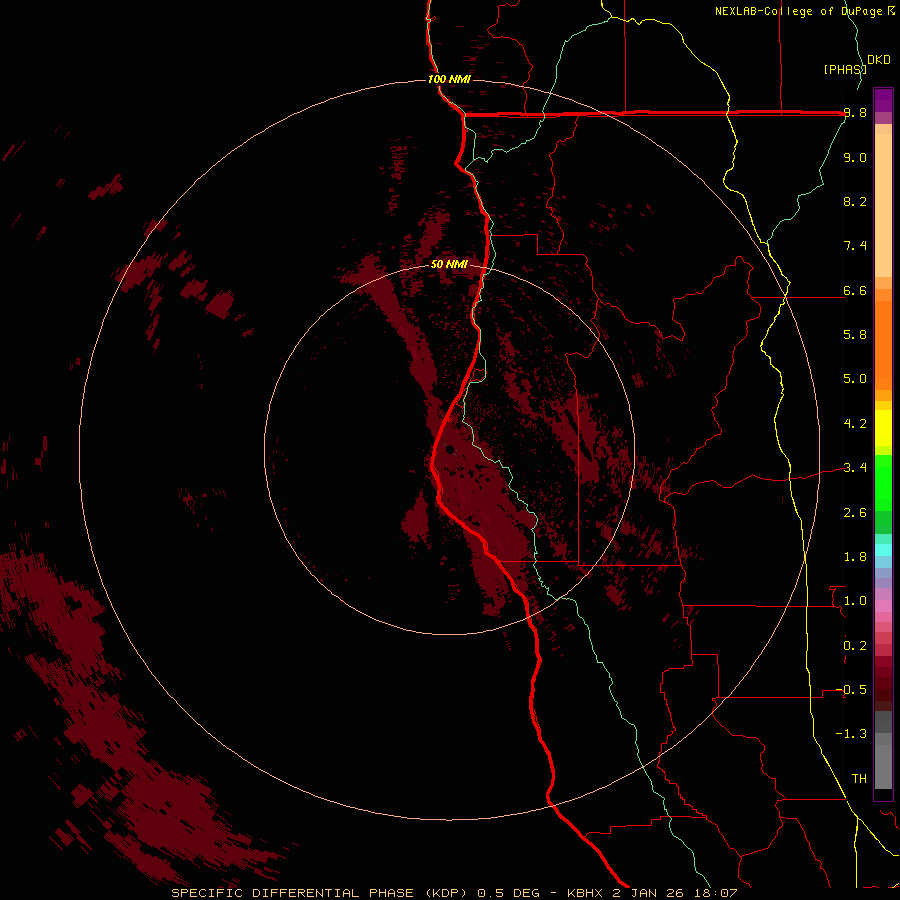Click the 50 NMI range ring label
Viewport: 900px width, 900px height.
click(449, 265)
